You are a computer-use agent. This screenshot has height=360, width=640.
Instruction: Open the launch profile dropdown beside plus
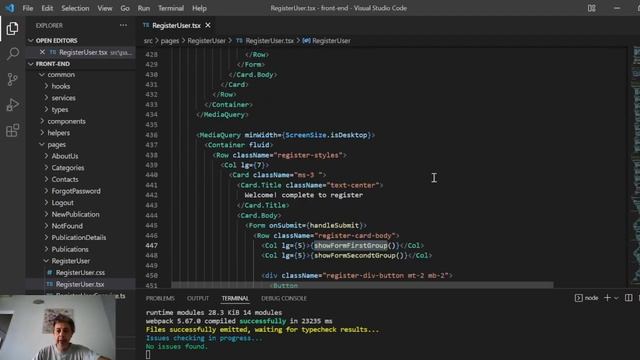[x=616, y=298]
